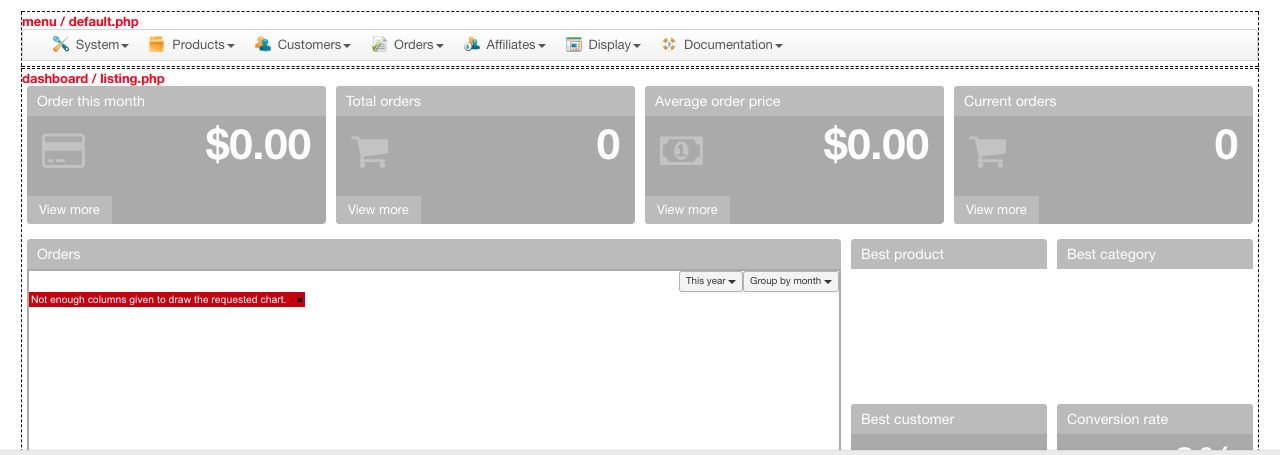The height and width of the screenshot is (455, 1280).
Task: Click the banknote icon in Average order price
Action: 681,151
